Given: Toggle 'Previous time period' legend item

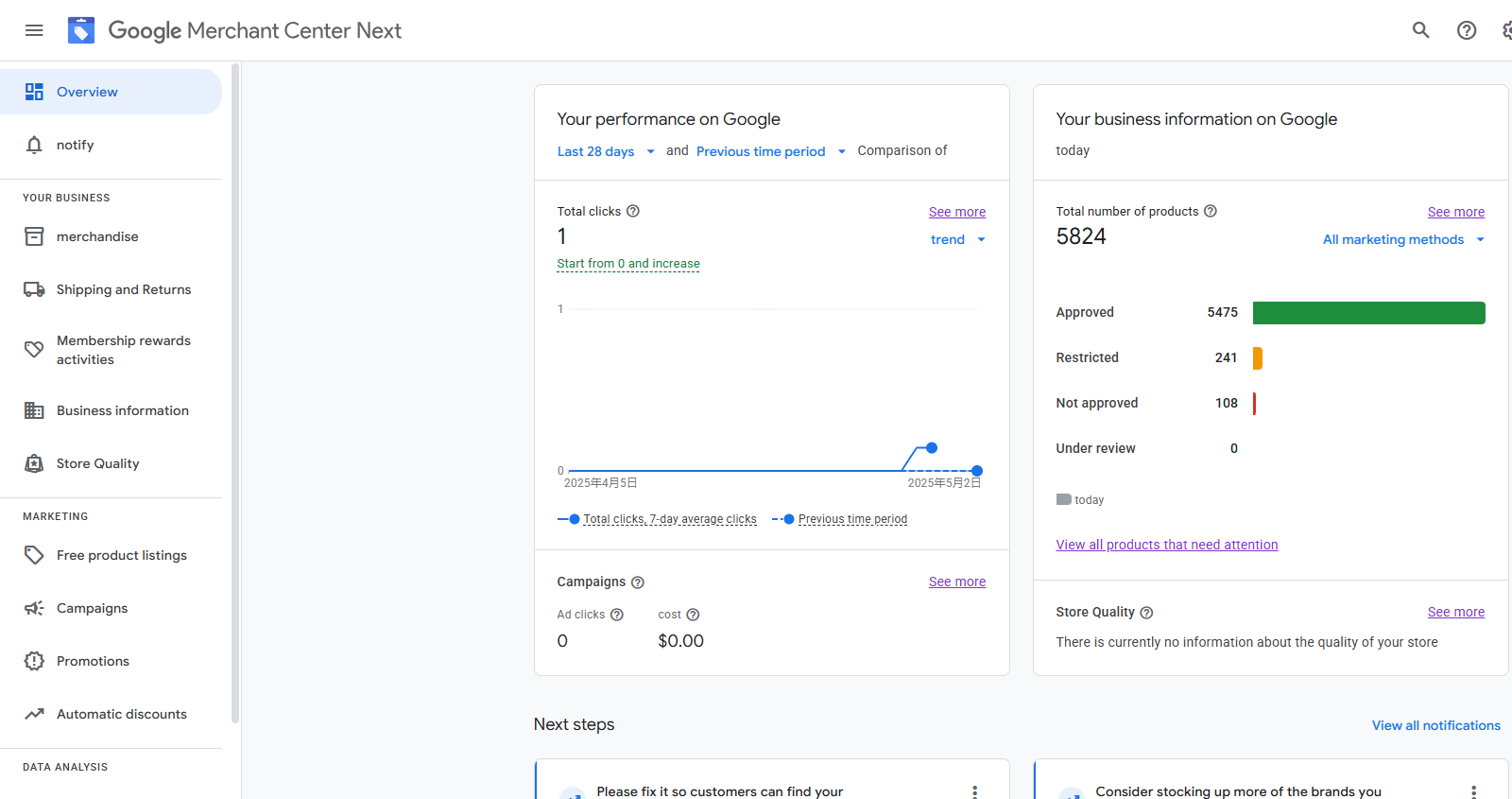Looking at the screenshot, I should click(x=839, y=519).
